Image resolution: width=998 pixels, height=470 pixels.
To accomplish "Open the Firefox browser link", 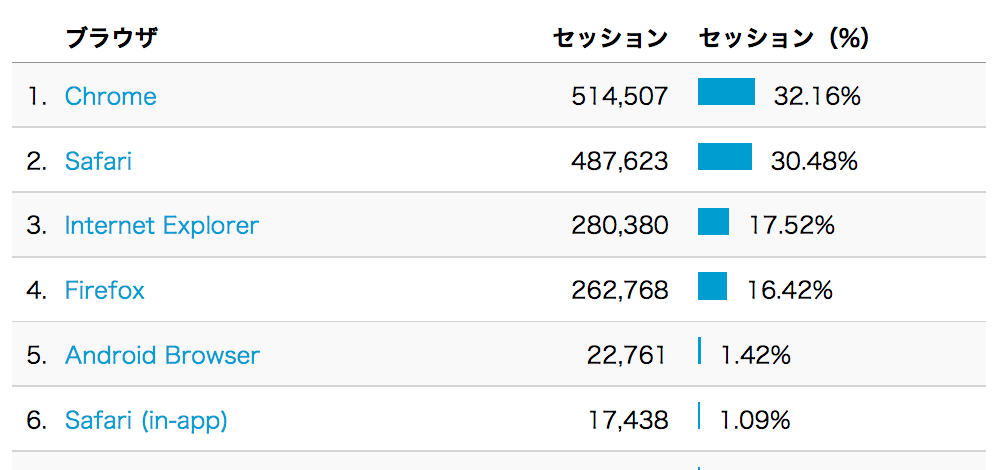I will 104,290.
